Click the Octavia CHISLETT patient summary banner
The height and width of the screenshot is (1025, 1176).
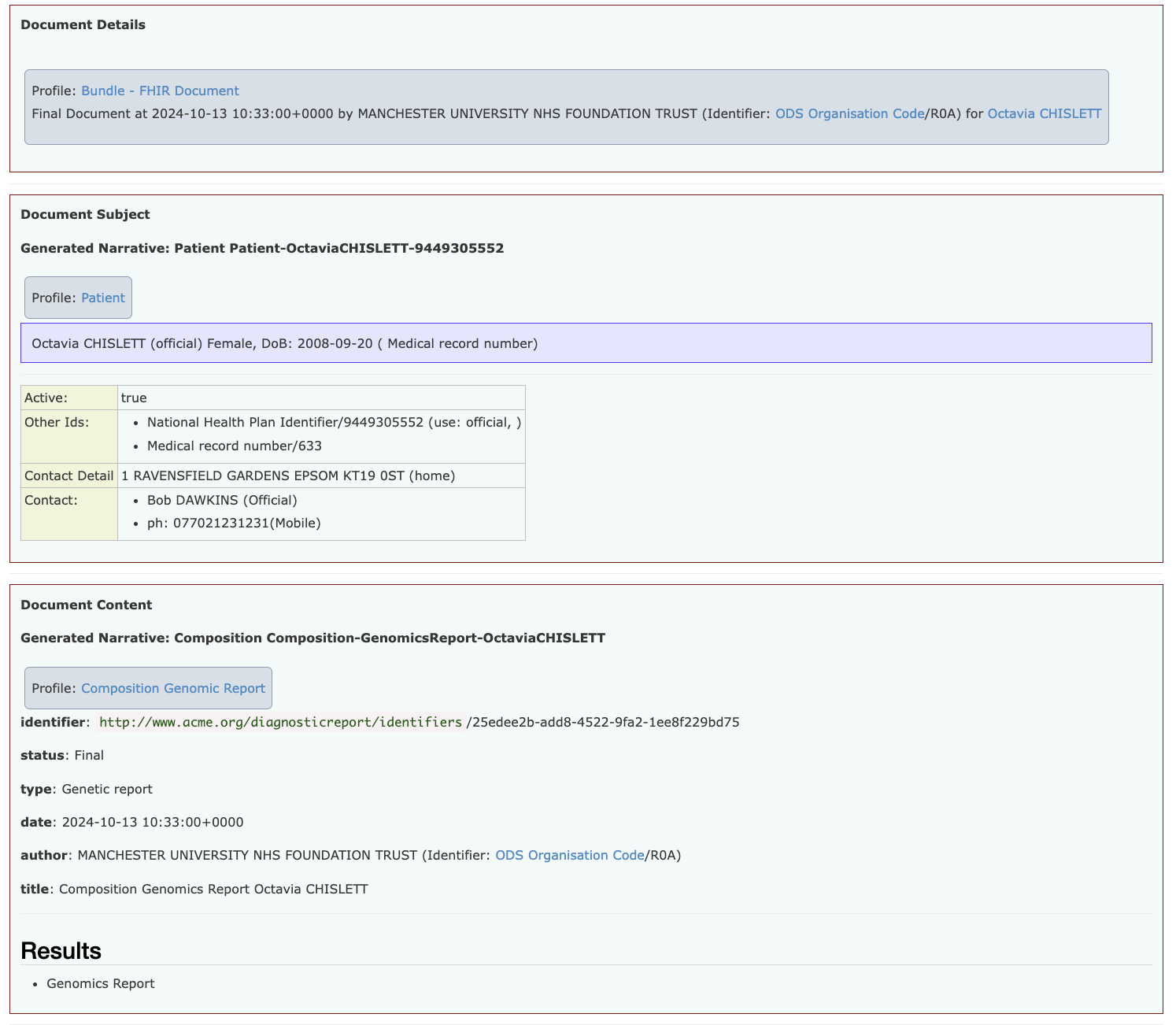tap(586, 343)
